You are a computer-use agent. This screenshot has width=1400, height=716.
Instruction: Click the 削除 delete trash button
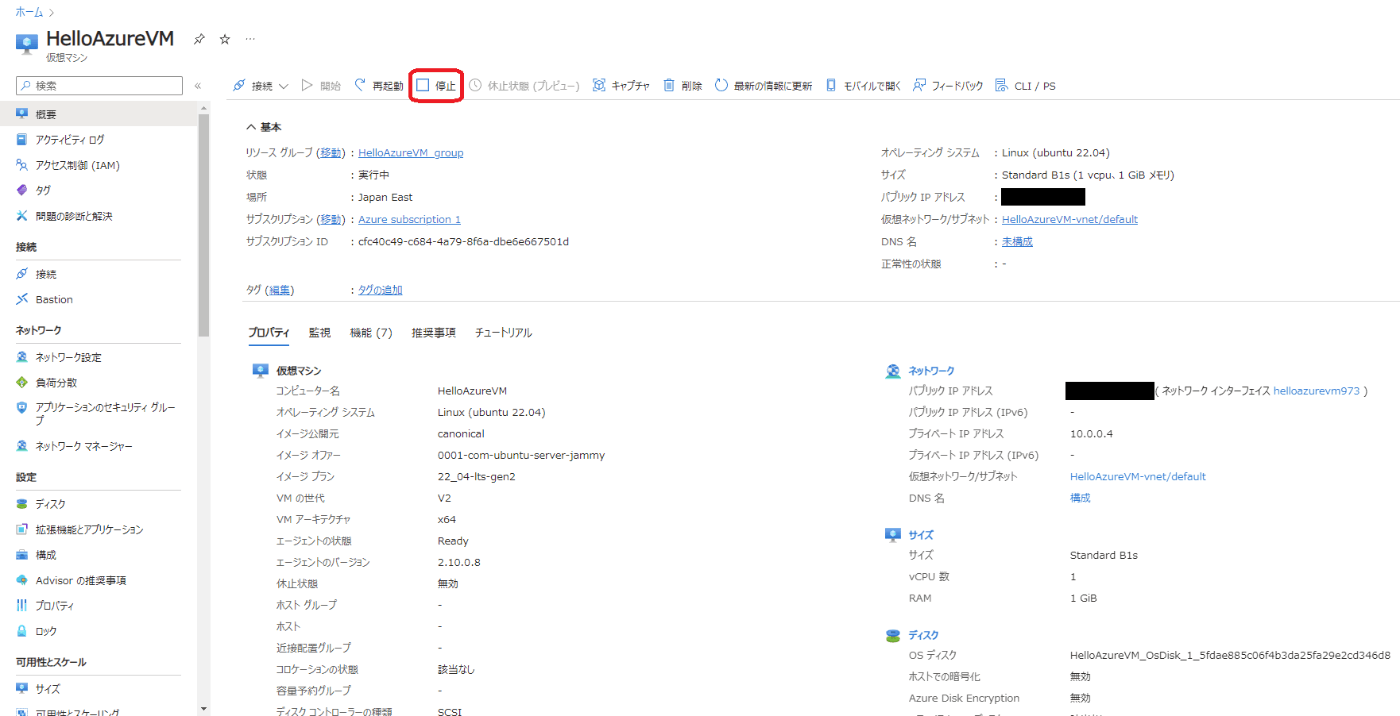point(683,86)
